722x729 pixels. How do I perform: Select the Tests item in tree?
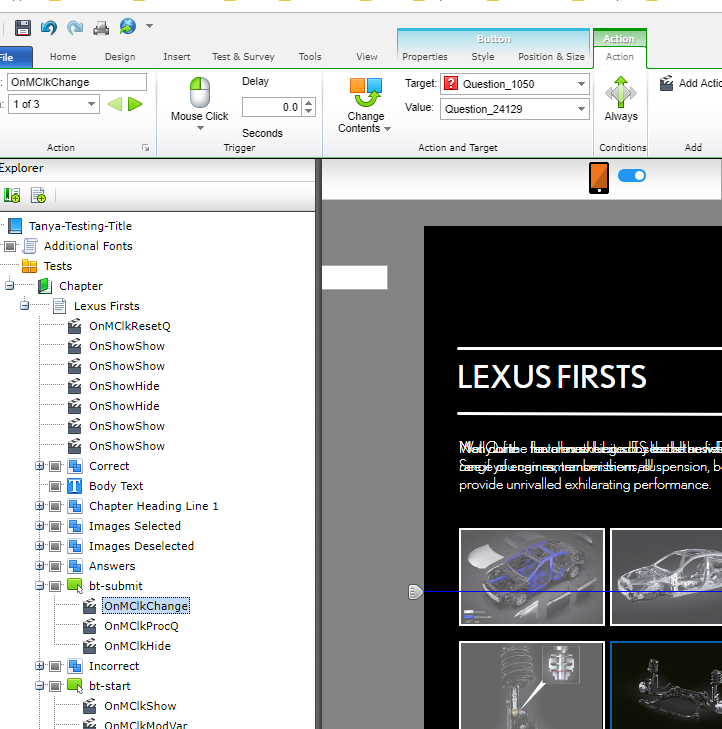point(58,266)
